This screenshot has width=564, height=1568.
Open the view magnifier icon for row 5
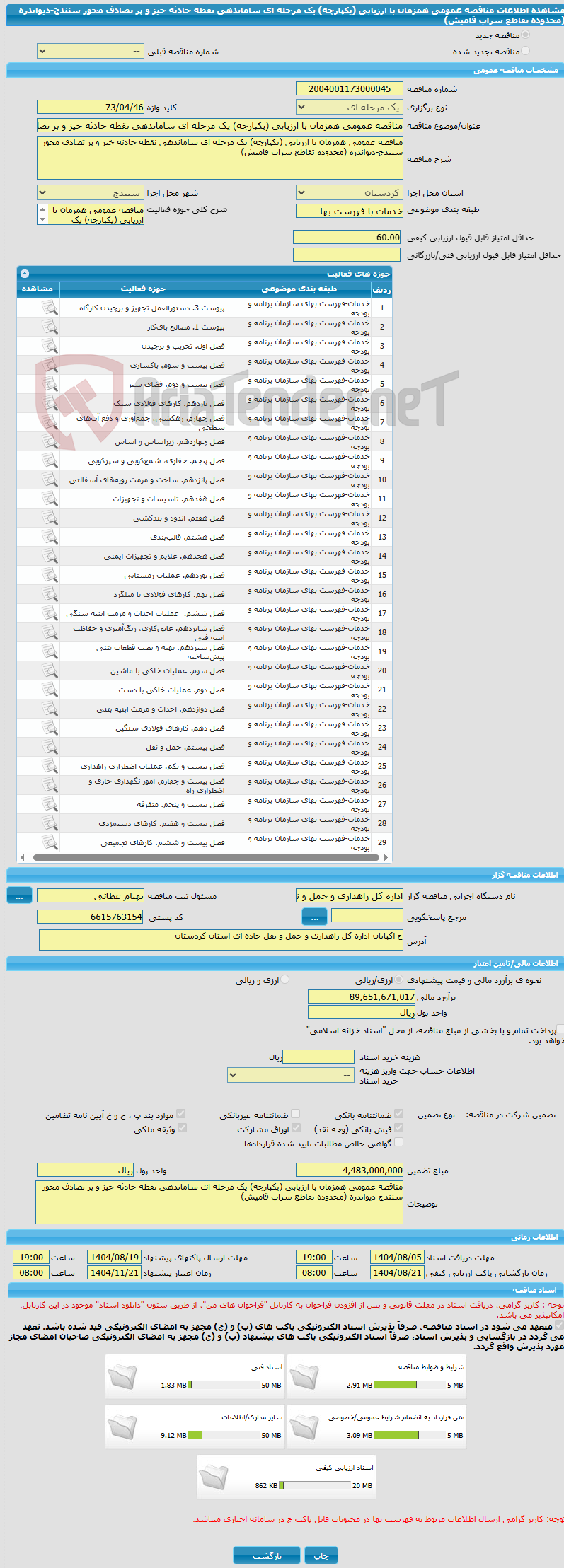coord(49,384)
